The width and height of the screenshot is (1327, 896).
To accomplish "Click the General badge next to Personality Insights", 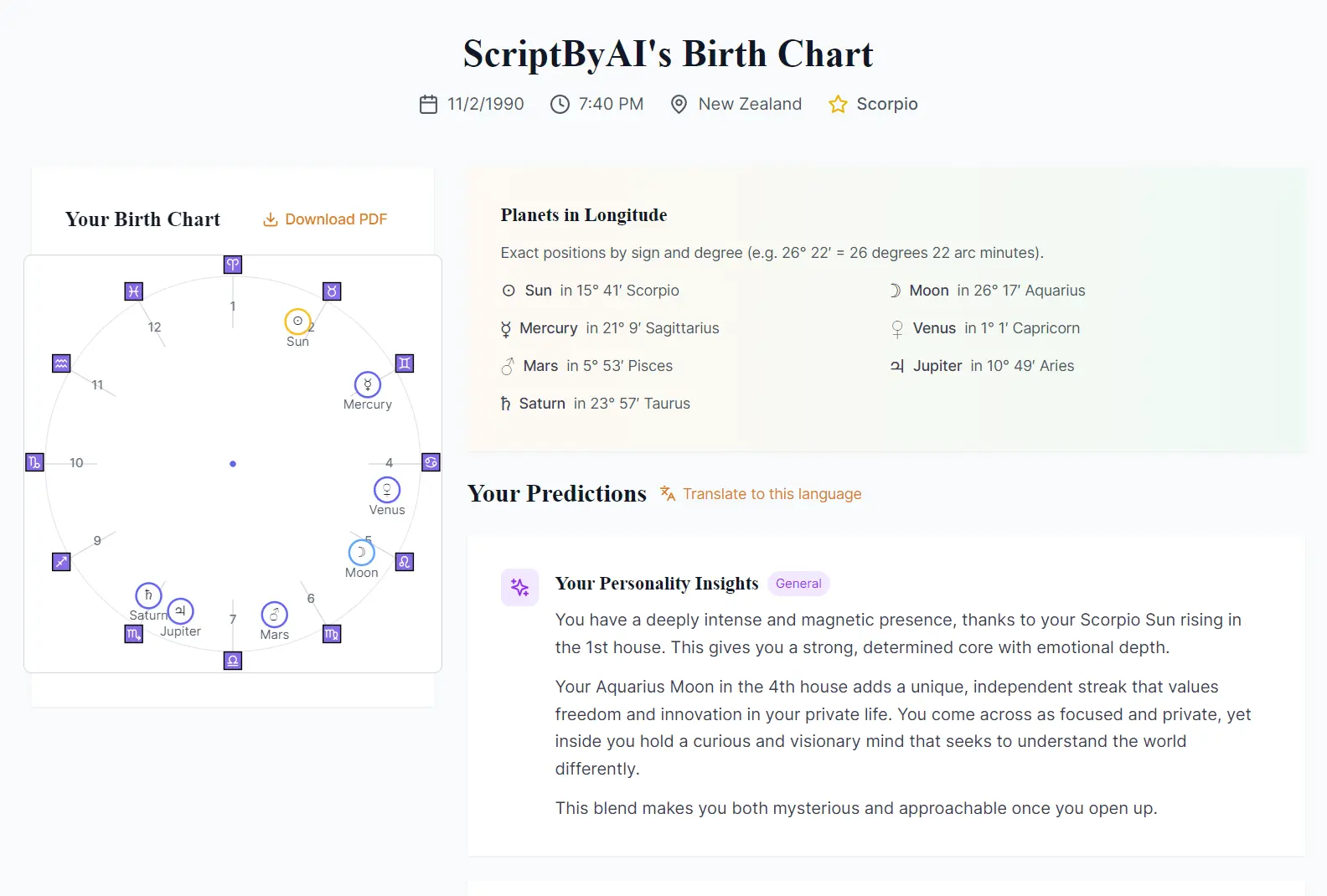I will coord(798,584).
